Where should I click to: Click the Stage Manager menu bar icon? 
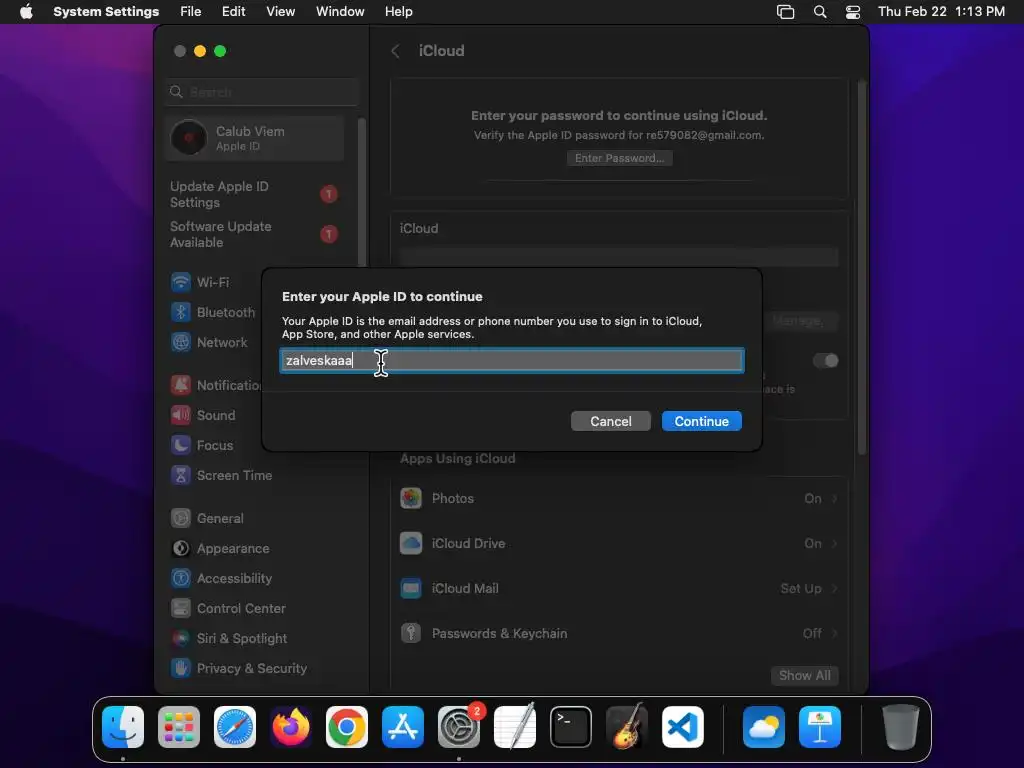click(786, 11)
